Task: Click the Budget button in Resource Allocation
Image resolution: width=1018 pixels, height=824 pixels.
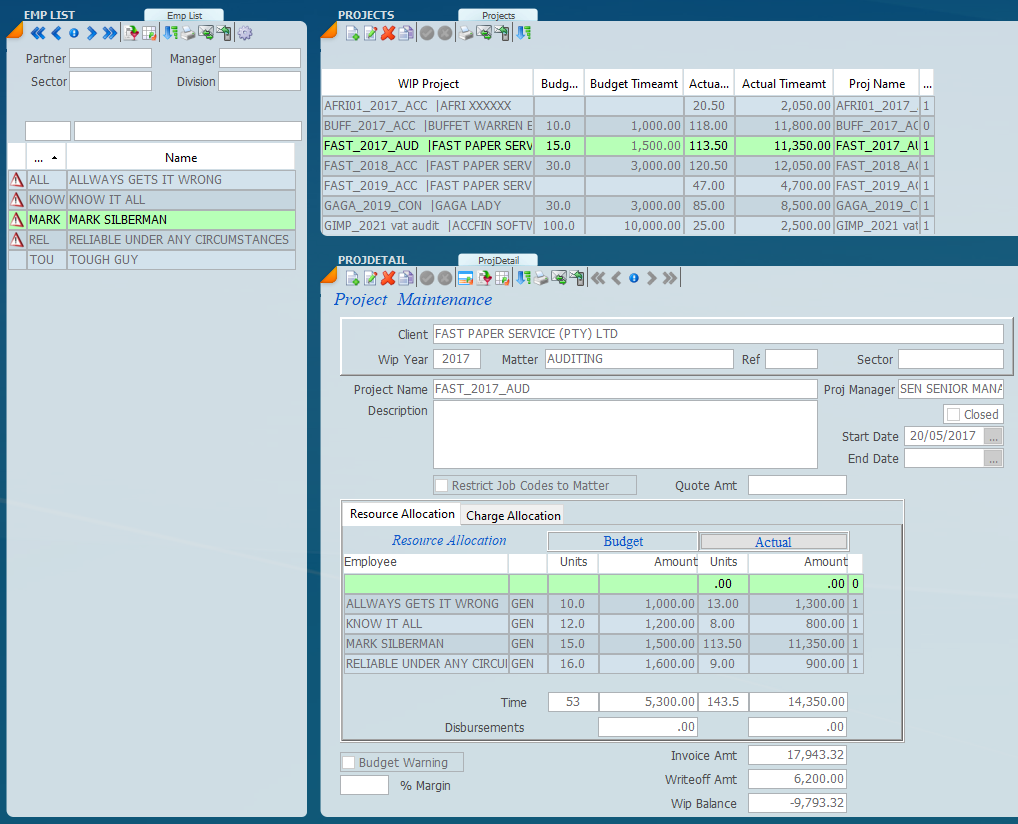Action: (623, 541)
